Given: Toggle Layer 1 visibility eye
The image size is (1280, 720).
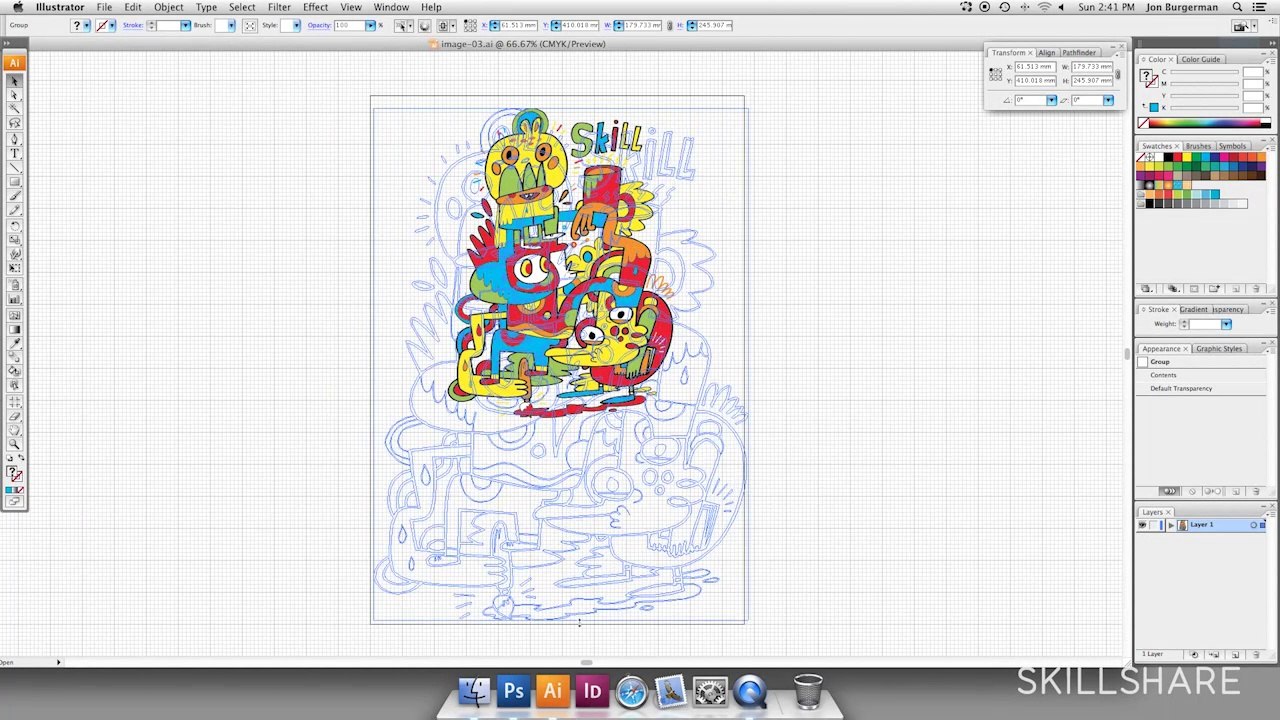Looking at the screenshot, I should [1142, 525].
